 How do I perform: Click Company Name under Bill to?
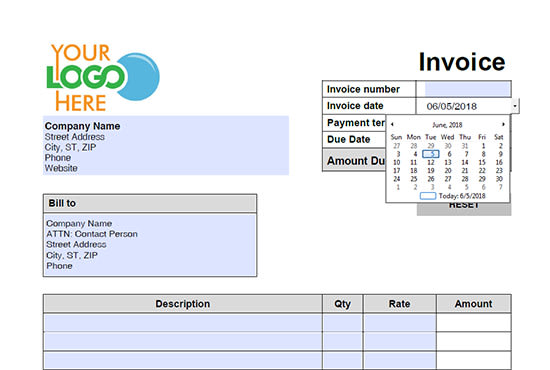pos(79,223)
